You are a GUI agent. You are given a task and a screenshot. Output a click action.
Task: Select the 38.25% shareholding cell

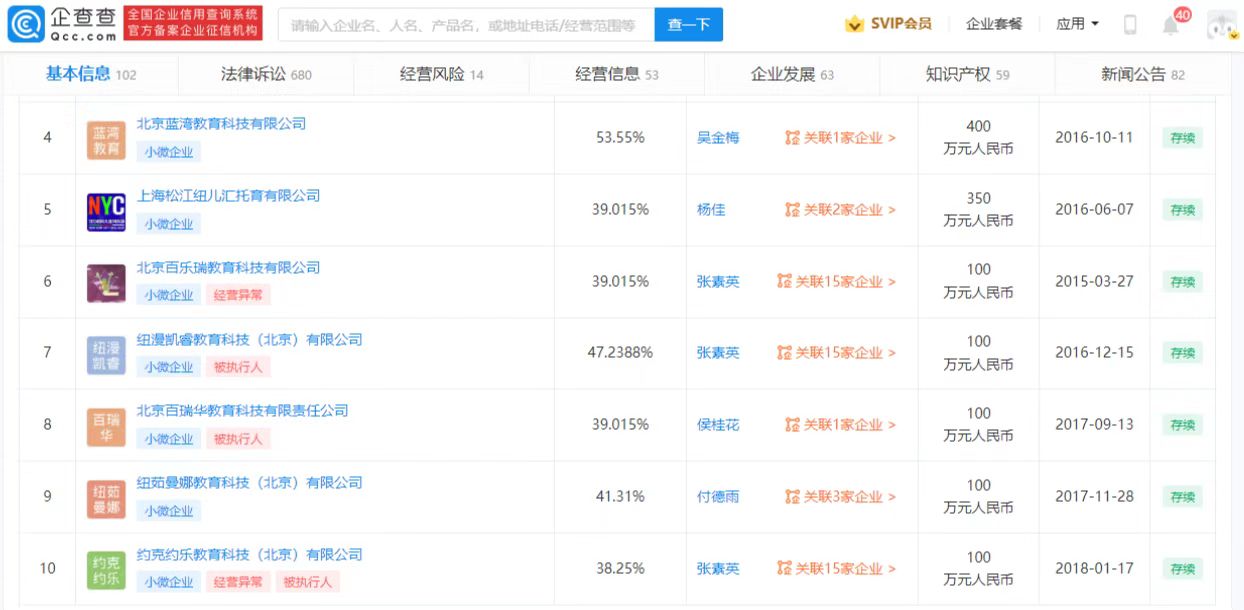tap(620, 569)
